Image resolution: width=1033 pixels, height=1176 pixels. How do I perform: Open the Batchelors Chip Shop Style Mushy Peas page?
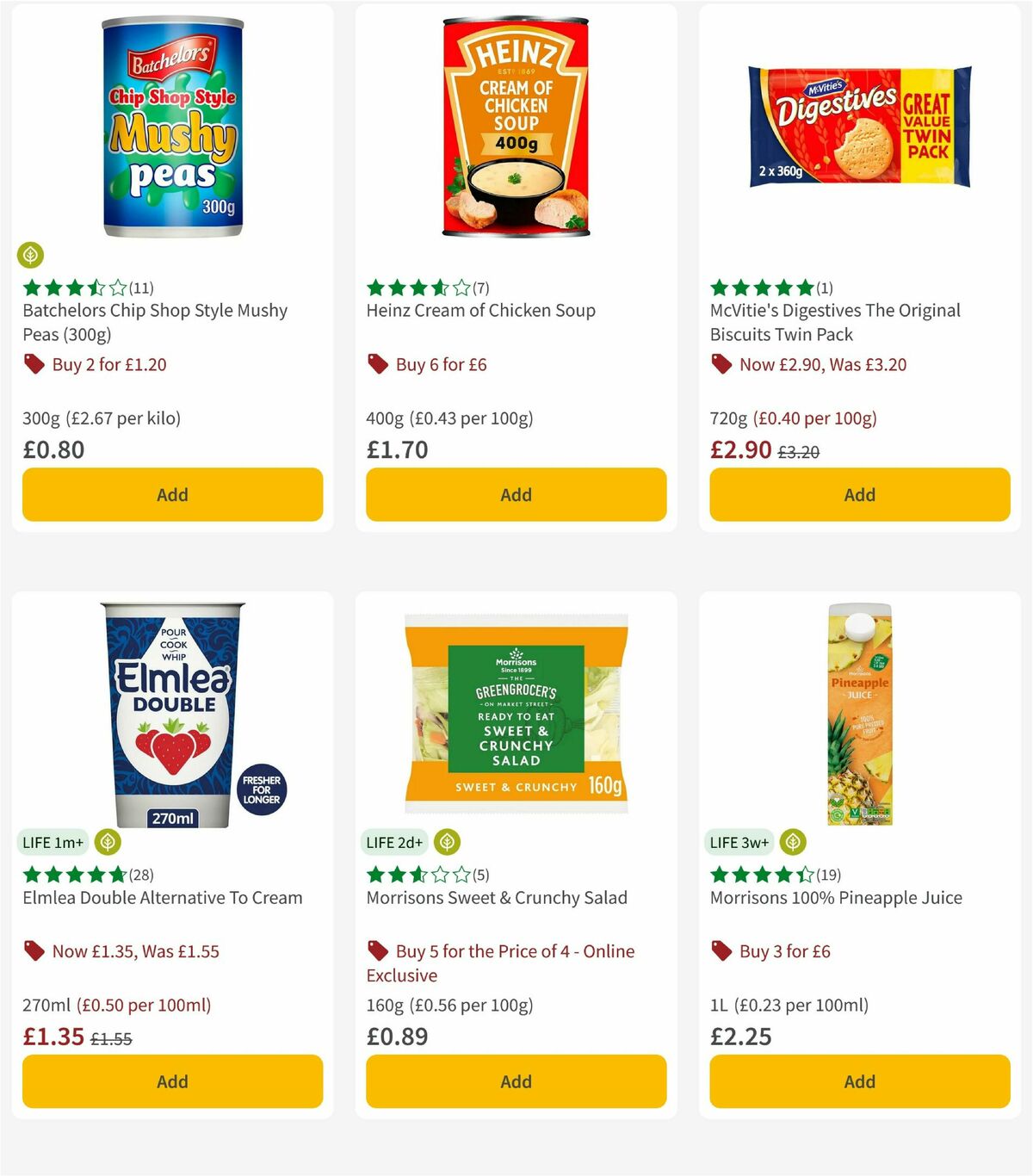155,322
